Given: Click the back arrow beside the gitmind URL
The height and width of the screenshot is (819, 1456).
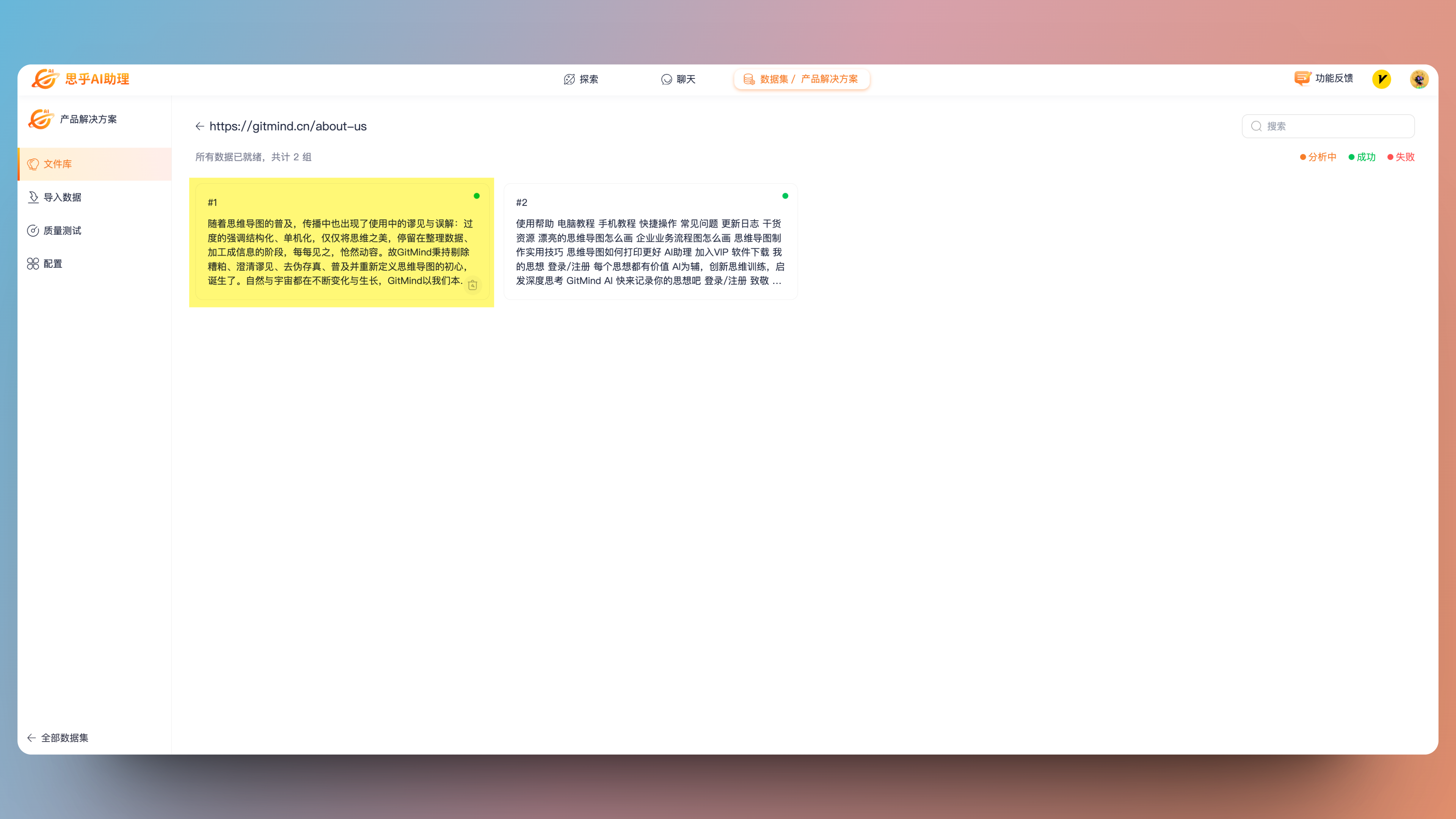Looking at the screenshot, I should pyautogui.click(x=199, y=126).
